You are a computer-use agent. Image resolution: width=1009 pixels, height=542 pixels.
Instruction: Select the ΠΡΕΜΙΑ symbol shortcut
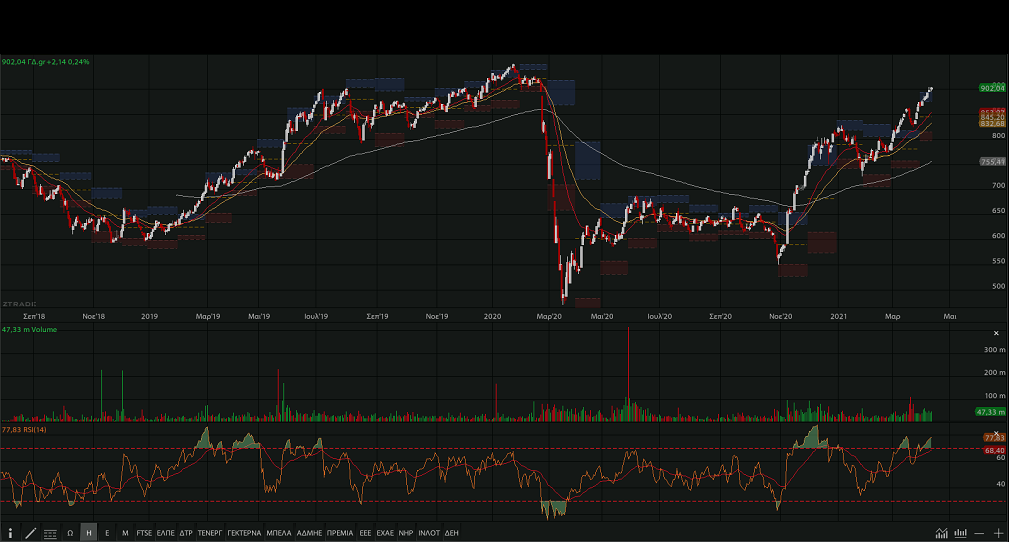340,533
